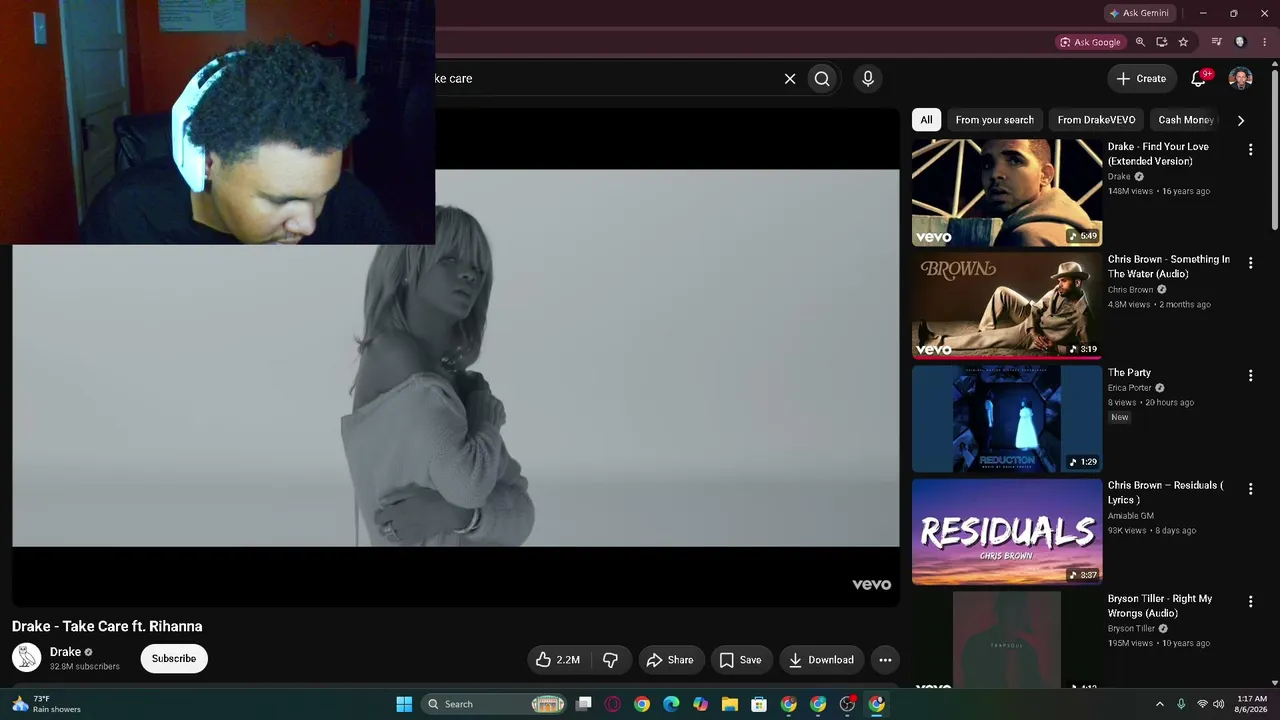Open the title 'Drake - Find Your Love (Extended Version)'
This screenshot has height=720, width=1280.
(x=1158, y=154)
